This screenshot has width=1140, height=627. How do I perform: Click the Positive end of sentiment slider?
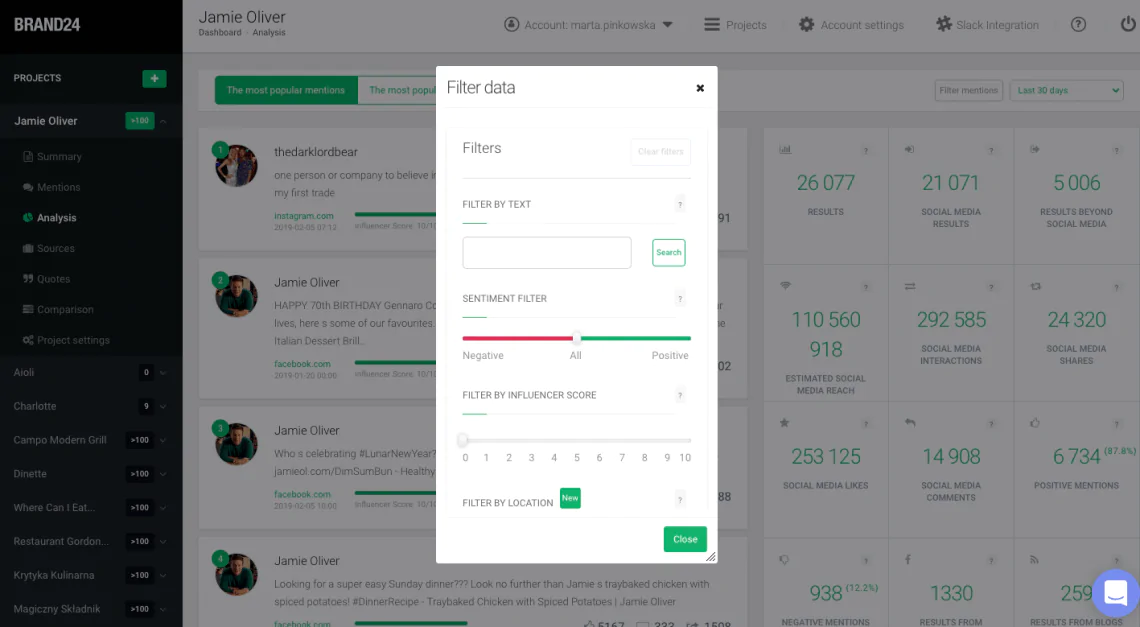(670, 356)
